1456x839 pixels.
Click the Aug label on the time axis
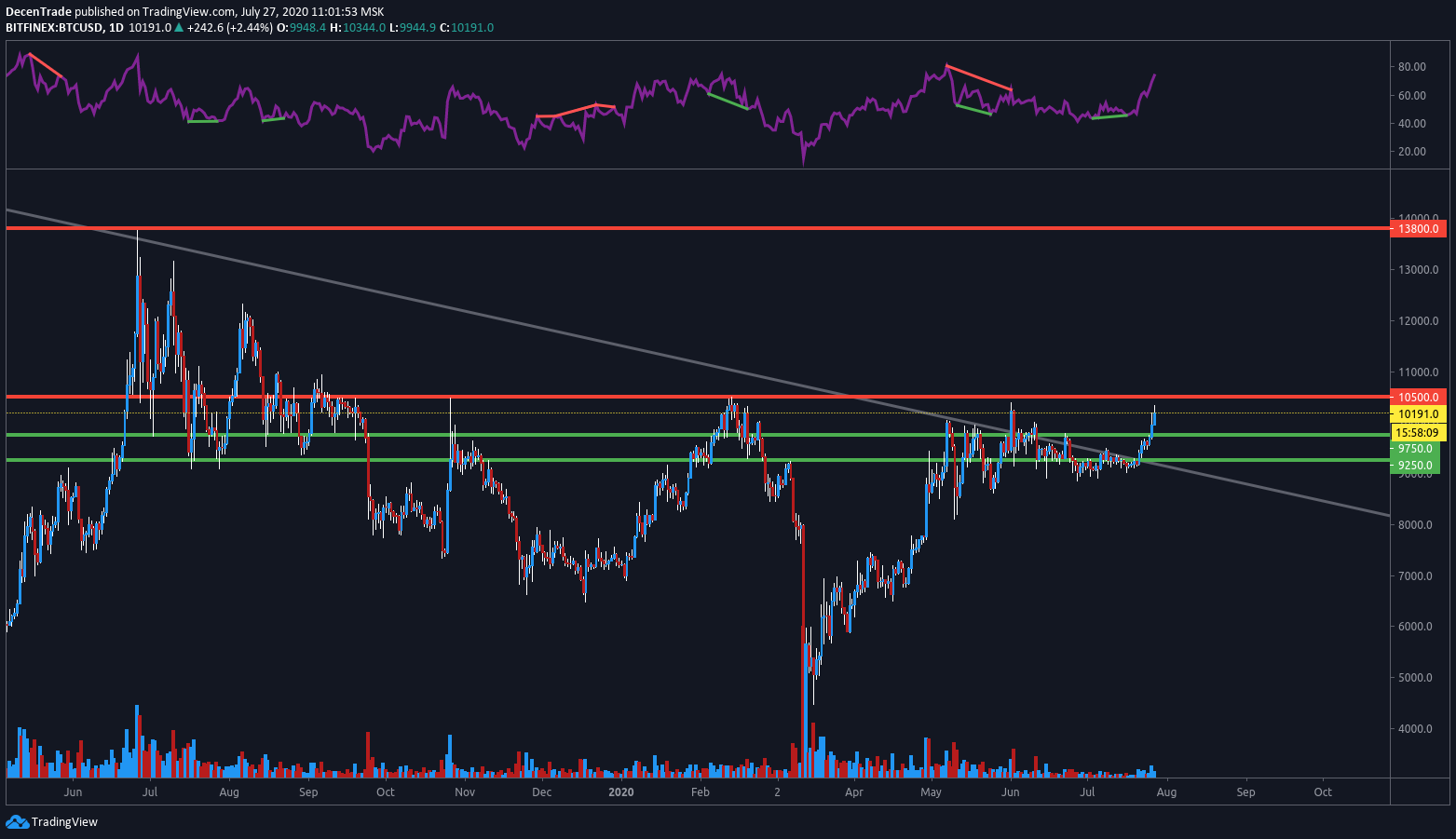click(x=1166, y=792)
